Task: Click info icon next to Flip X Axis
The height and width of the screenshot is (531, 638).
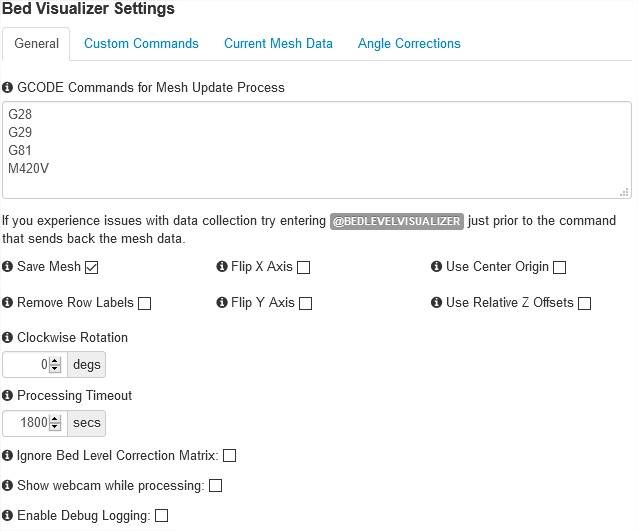Action: (222, 267)
